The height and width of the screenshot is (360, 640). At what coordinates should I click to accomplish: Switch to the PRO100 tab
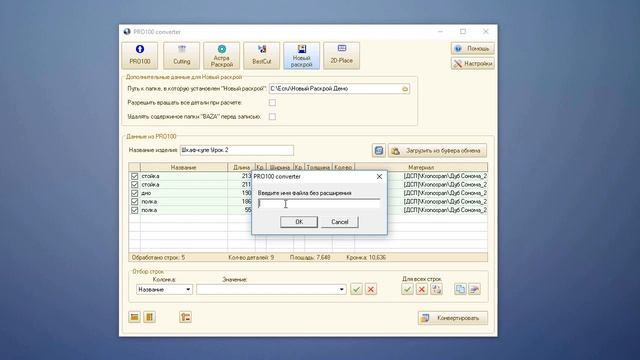(140, 55)
